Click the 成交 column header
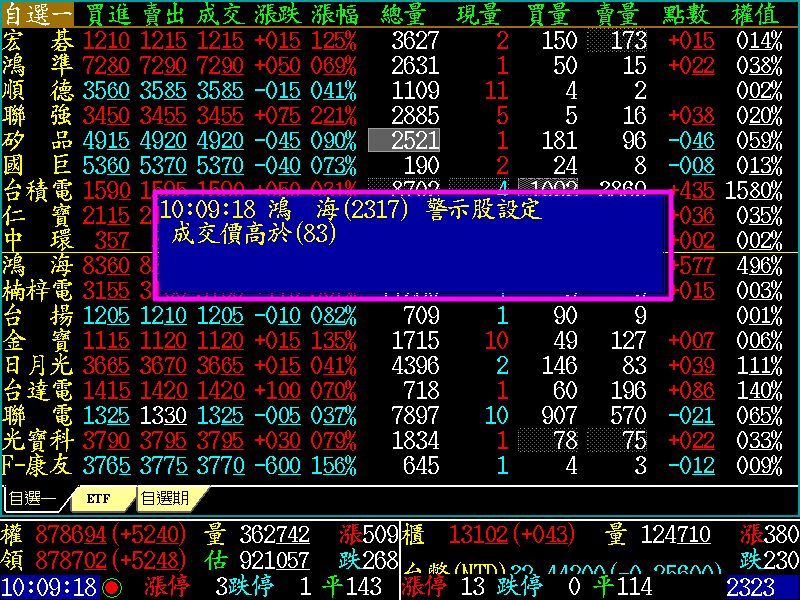This screenshot has height=600, width=800. (x=220, y=14)
